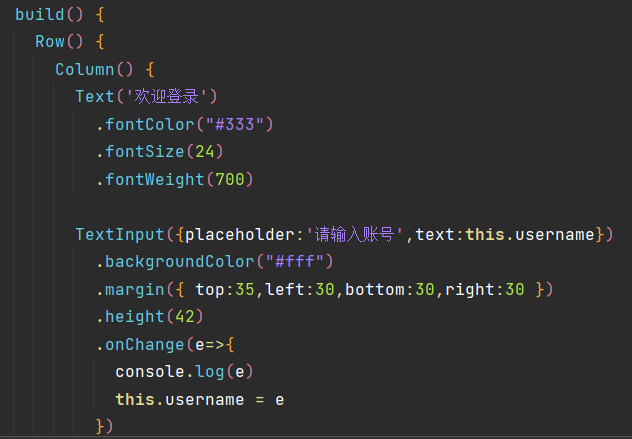
Task: Click the '欢迎登录' string in Text
Action: [x=170, y=97]
